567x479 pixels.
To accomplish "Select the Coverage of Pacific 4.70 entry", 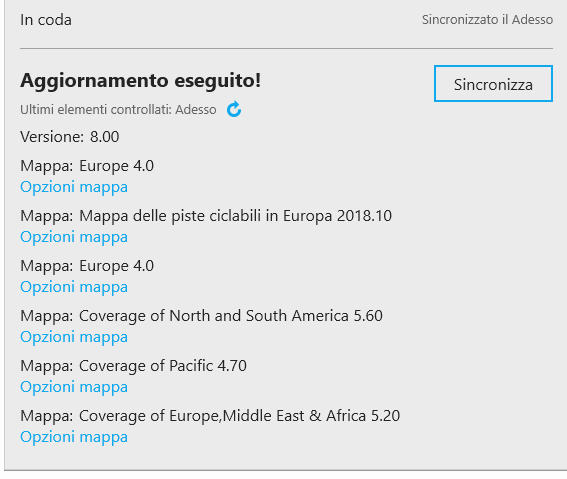I will (x=163, y=365).
